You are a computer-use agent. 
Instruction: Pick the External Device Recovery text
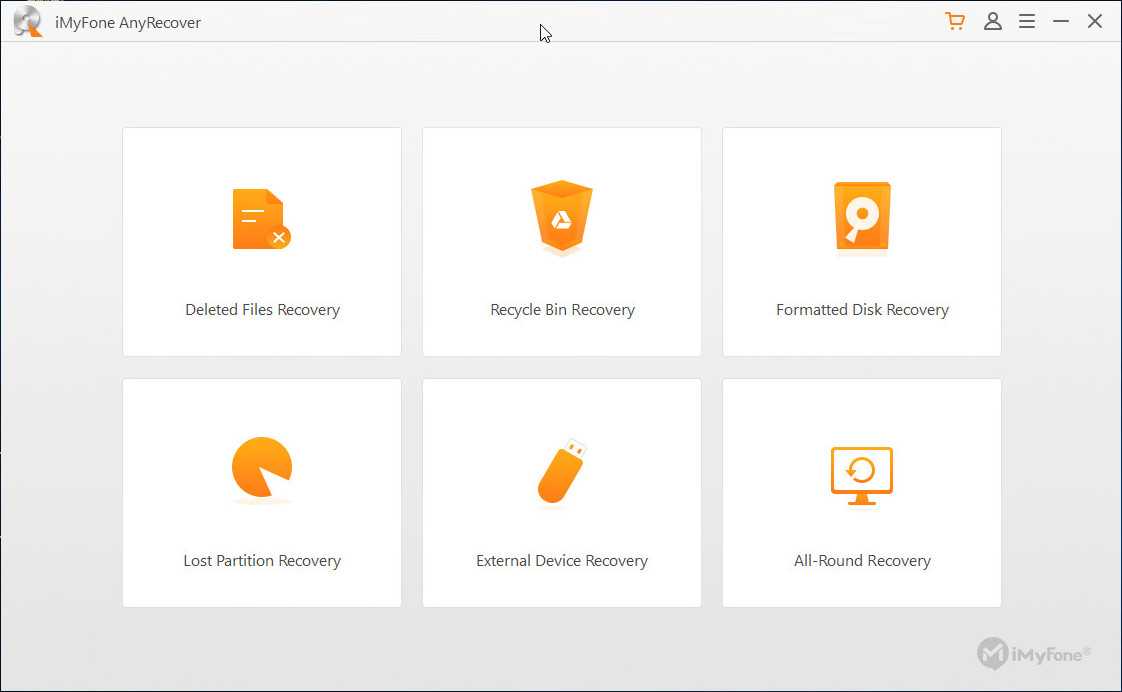pos(562,561)
